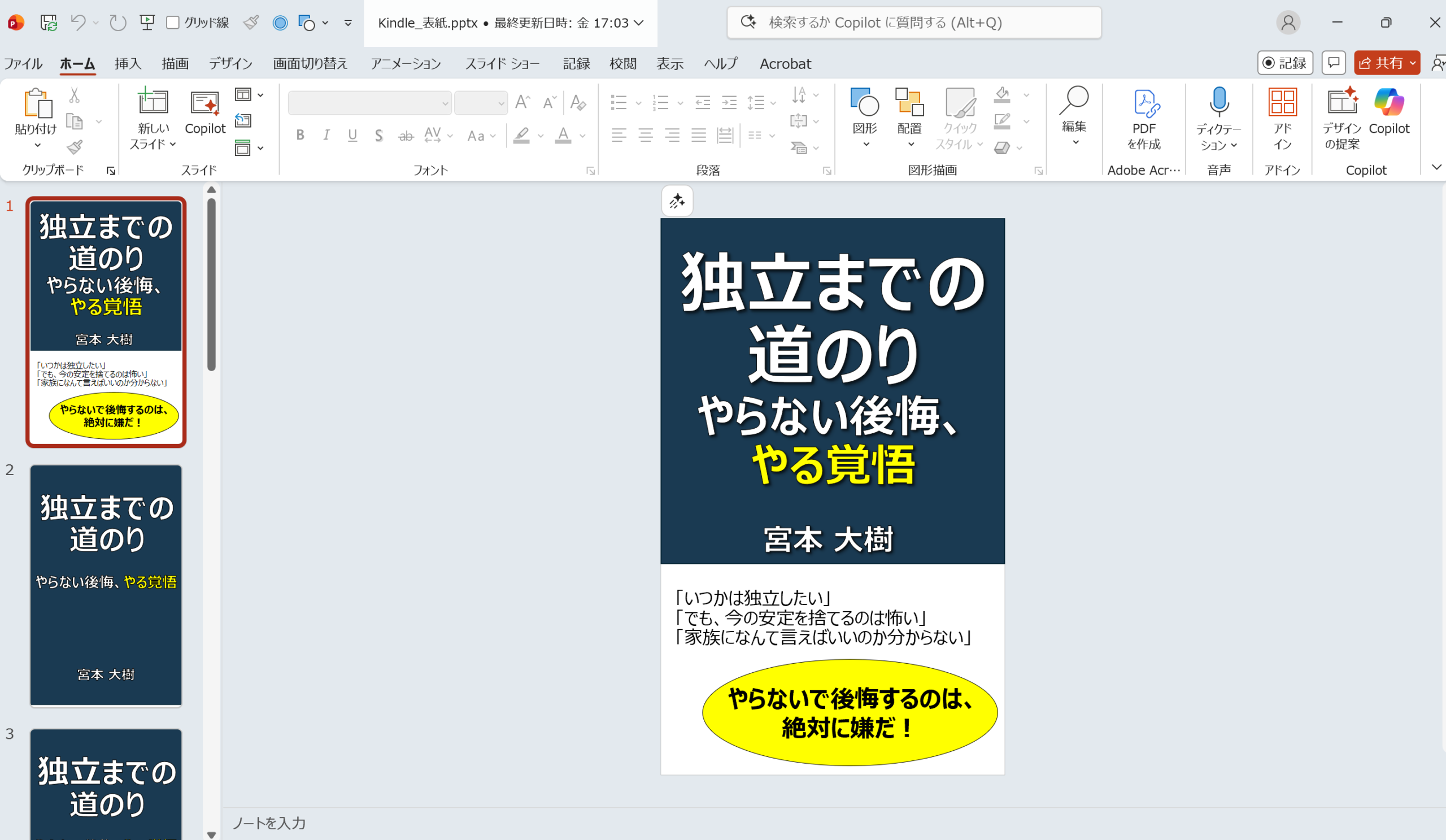The width and height of the screenshot is (1446, 840).
Task: Click the designer sparkle icon above slide
Action: pos(677,201)
